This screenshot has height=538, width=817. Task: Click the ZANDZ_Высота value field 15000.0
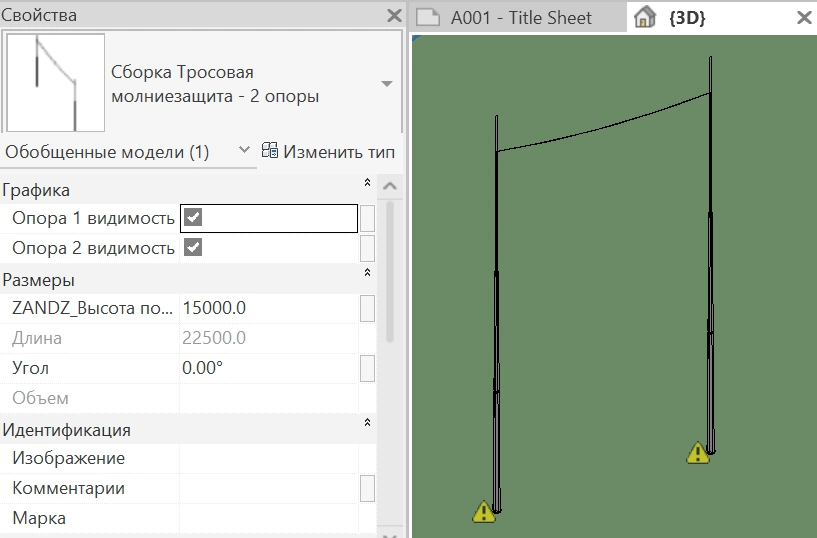click(x=268, y=308)
